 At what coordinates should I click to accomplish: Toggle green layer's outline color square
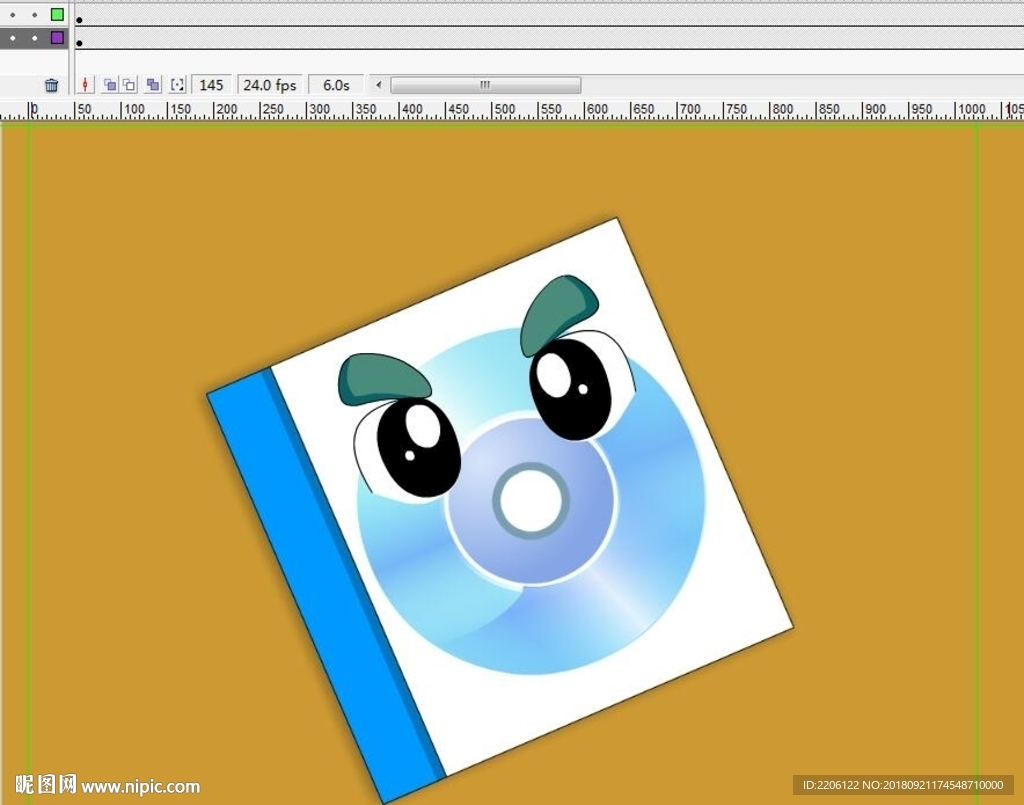[57, 14]
